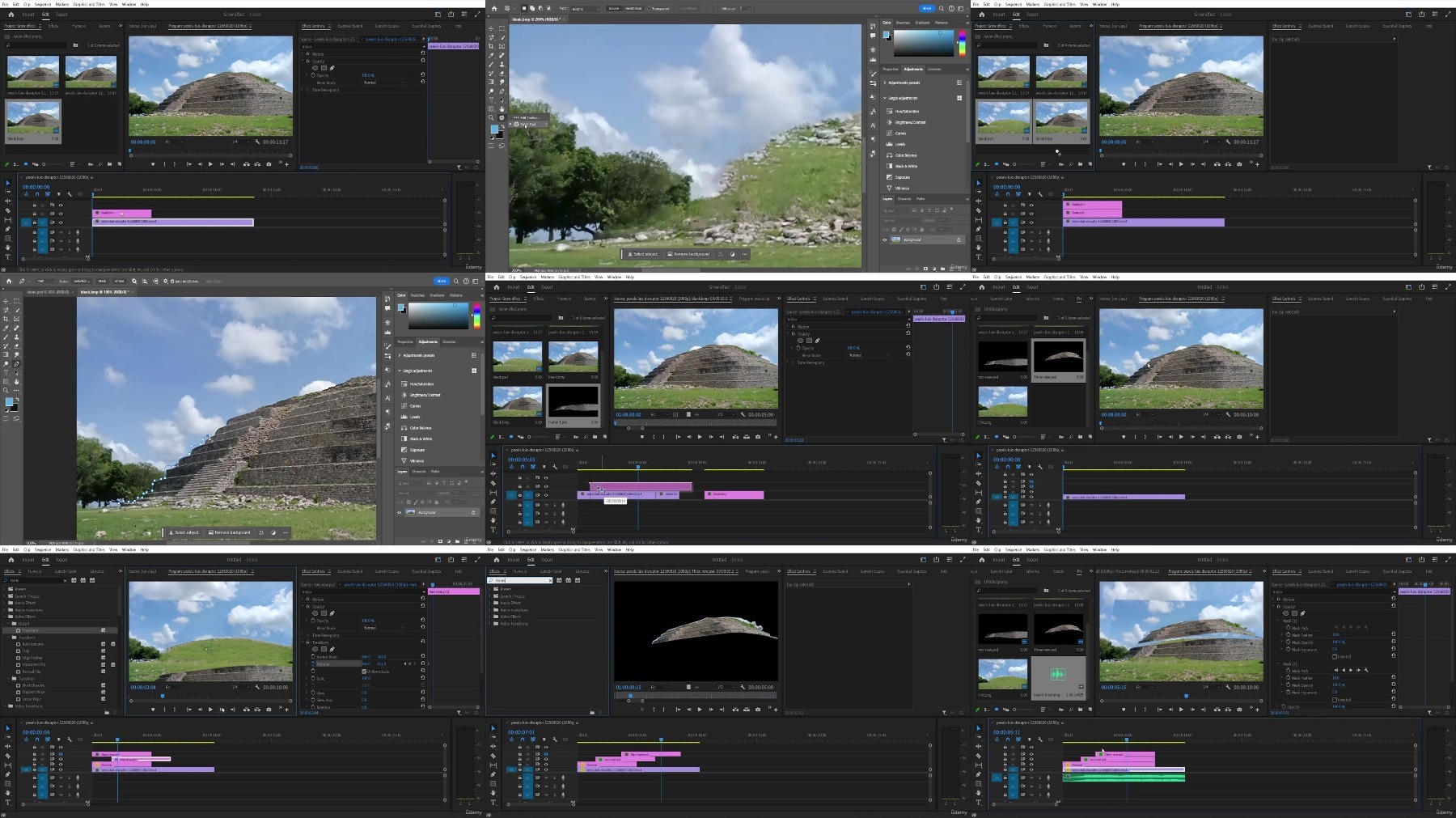
Task: Click search magnifier in 200% Photoshop title bar
Action: [x=942, y=8]
